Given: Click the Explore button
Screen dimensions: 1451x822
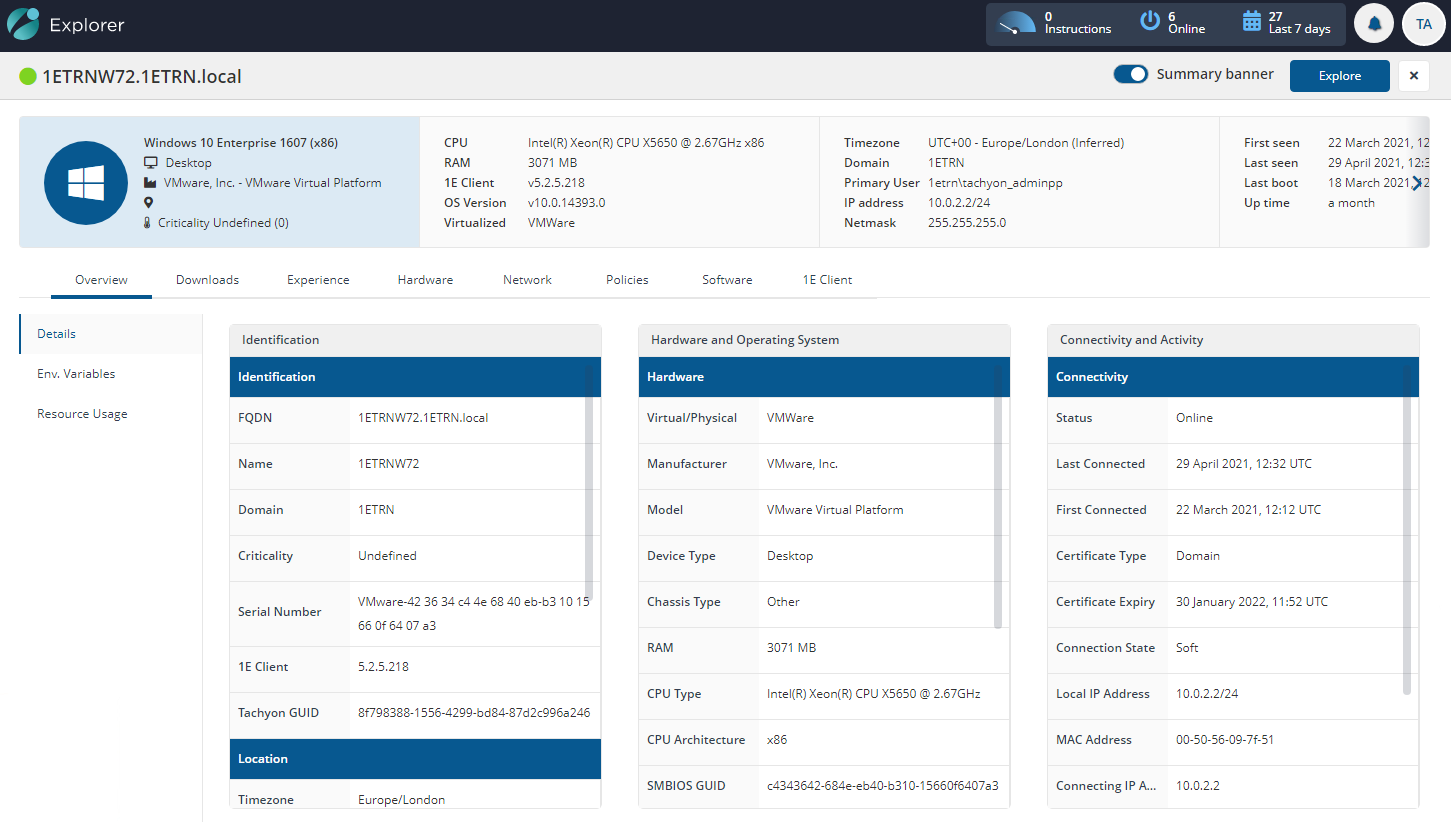Looking at the screenshot, I should click(x=1340, y=76).
